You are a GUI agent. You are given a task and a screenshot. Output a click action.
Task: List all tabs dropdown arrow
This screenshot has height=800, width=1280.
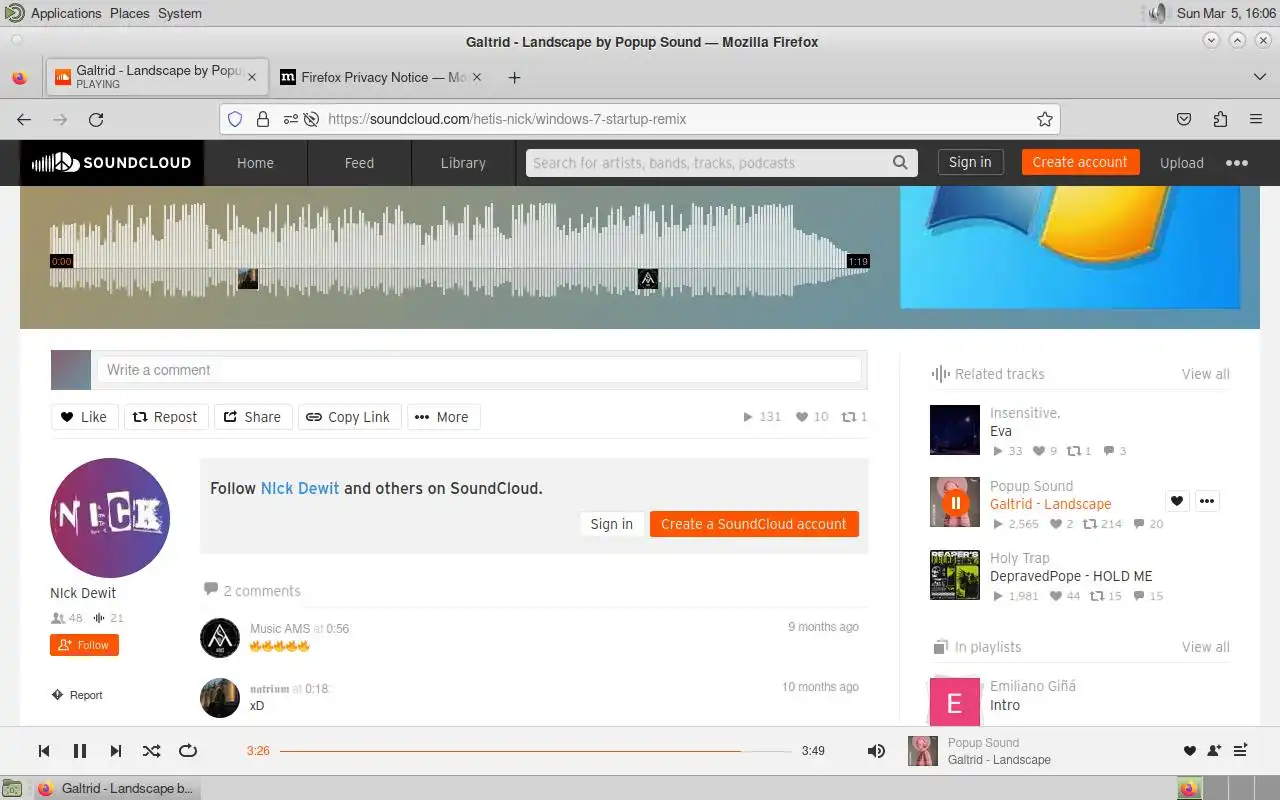tap(1259, 77)
